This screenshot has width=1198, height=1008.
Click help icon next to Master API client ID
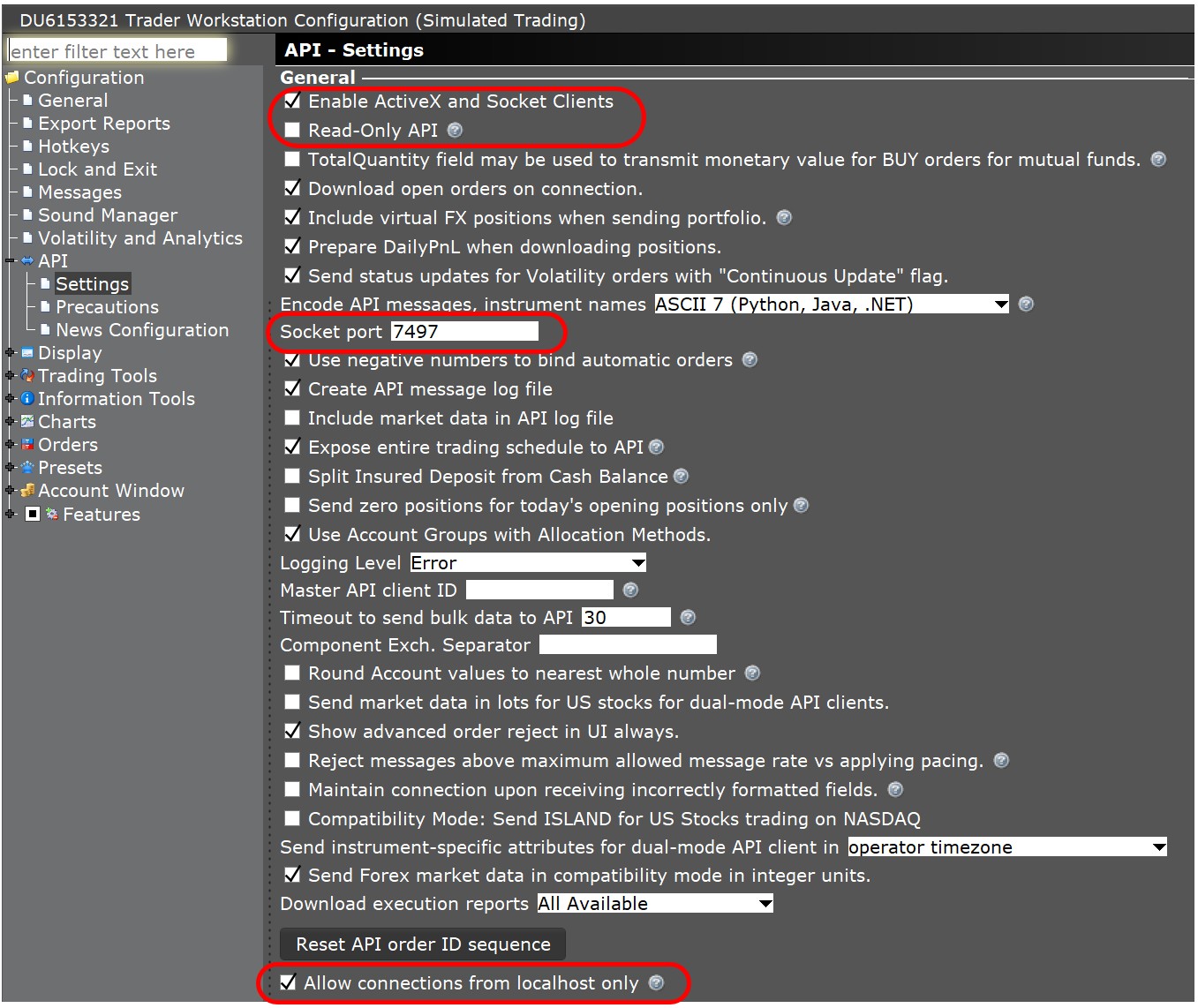[x=630, y=590]
